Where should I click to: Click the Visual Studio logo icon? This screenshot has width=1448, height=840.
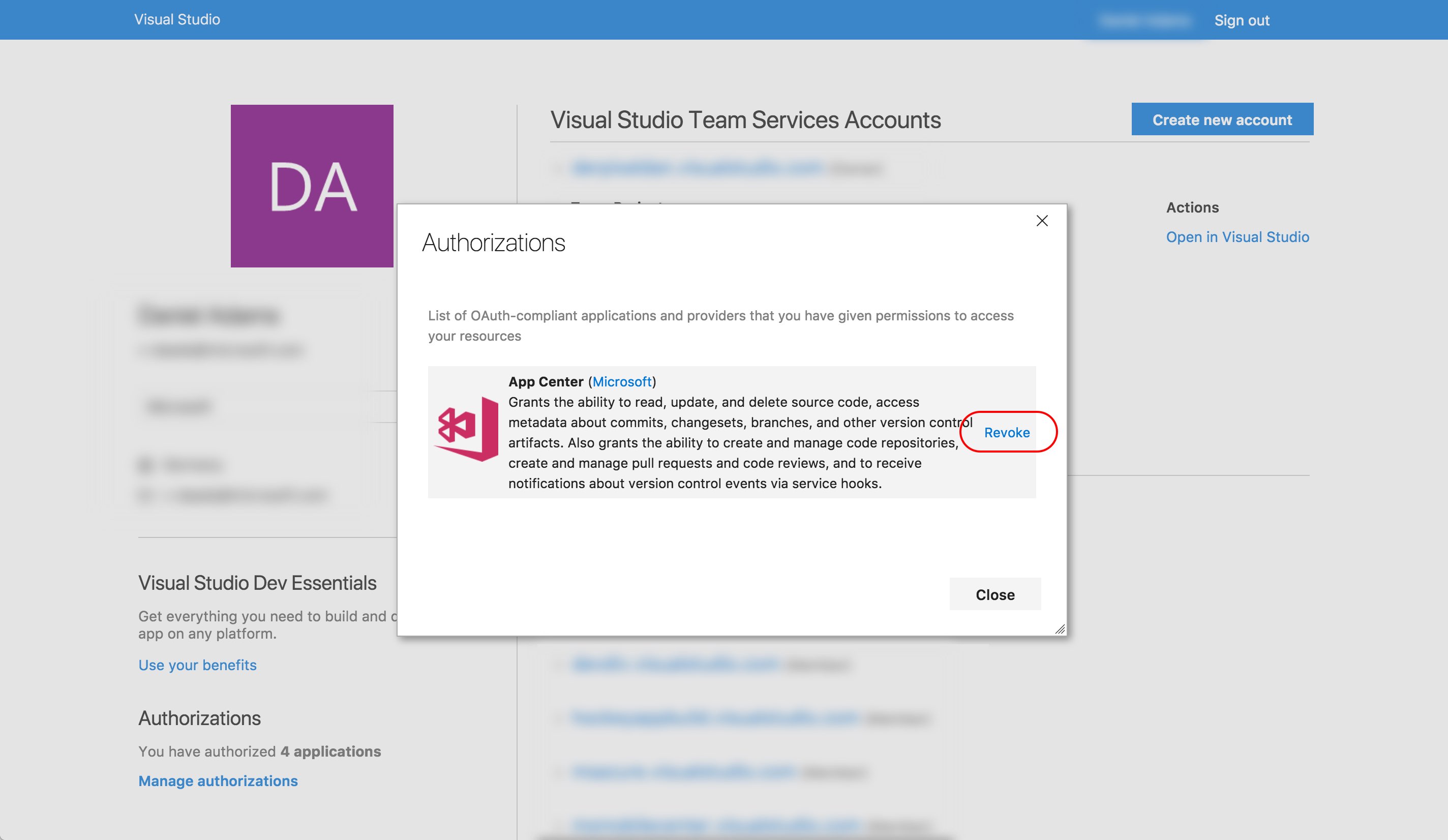pyautogui.click(x=468, y=432)
